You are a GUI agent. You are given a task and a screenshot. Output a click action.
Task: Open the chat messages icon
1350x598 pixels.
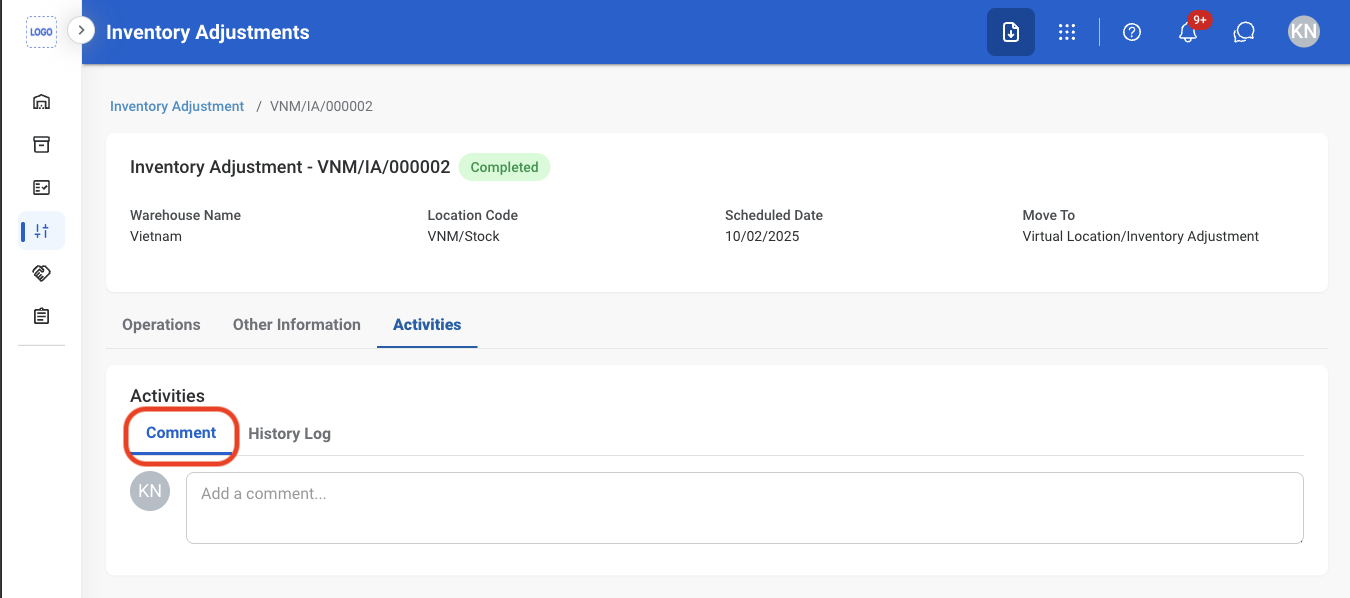coord(1244,32)
